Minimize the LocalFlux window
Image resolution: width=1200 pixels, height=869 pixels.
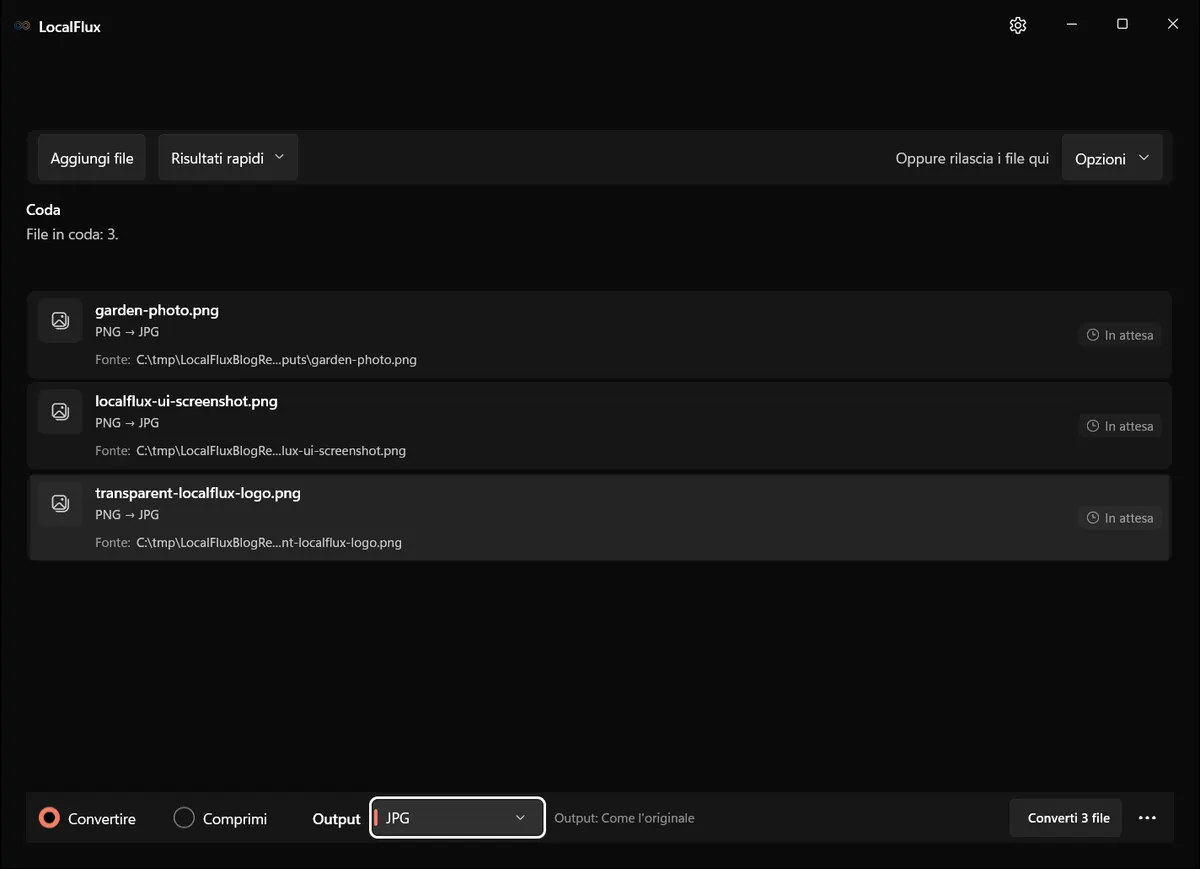pos(1071,24)
